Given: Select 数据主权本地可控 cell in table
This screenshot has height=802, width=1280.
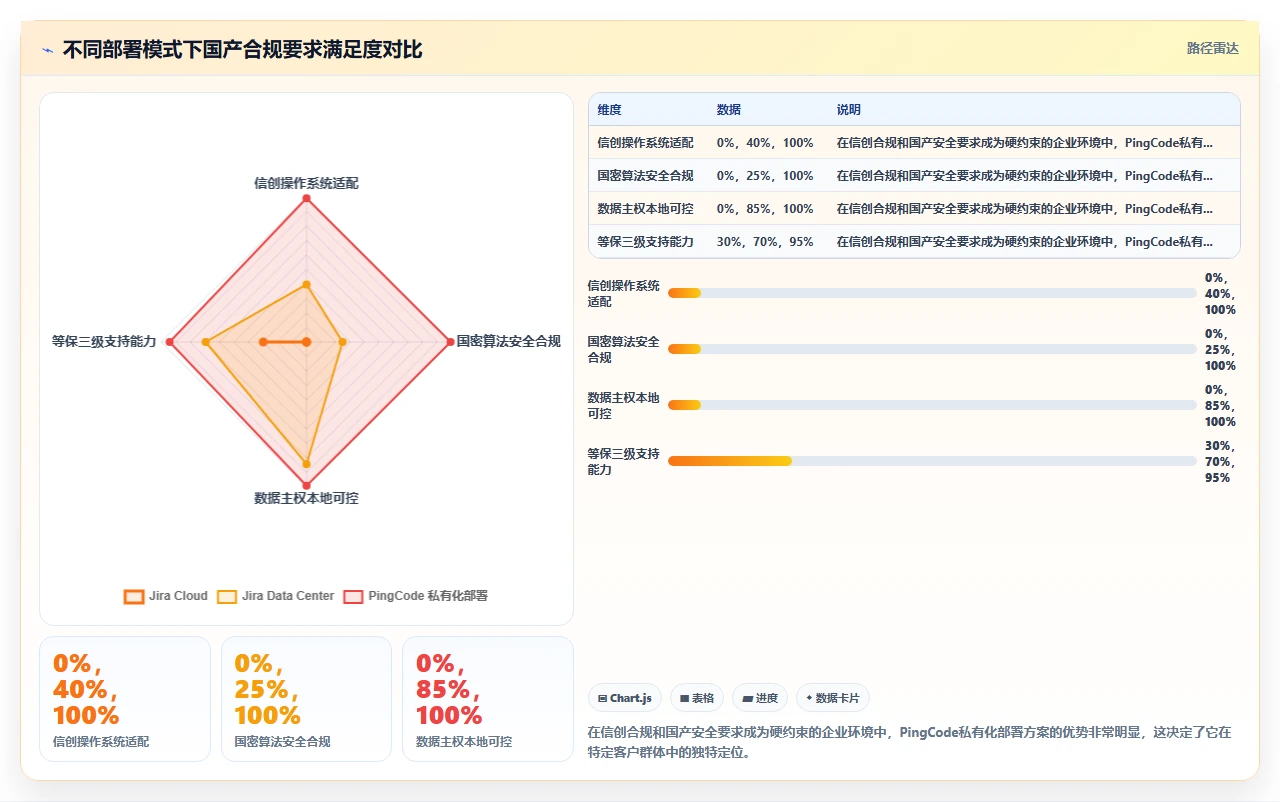Looking at the screenshot, I should click(x=646, y=209).
